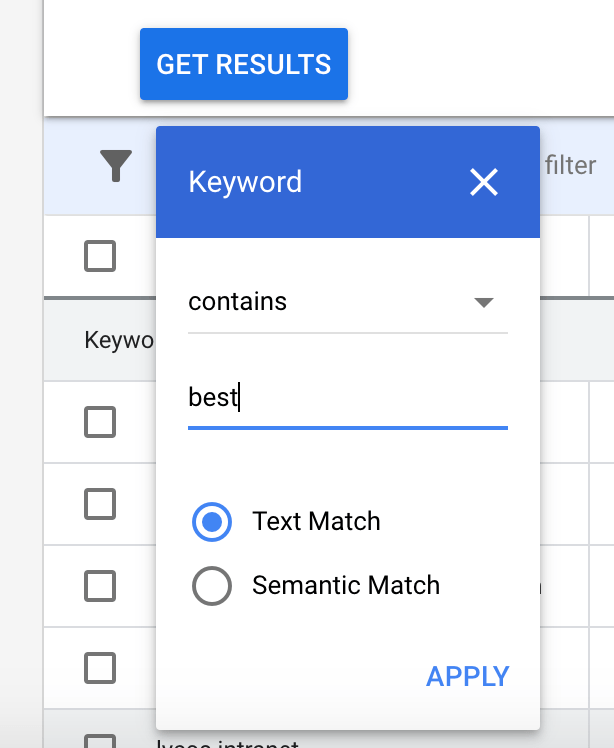Close the Keyword filter dialog
The width and height of the screenshot is (614, 748).
click(x=484, y=182)
